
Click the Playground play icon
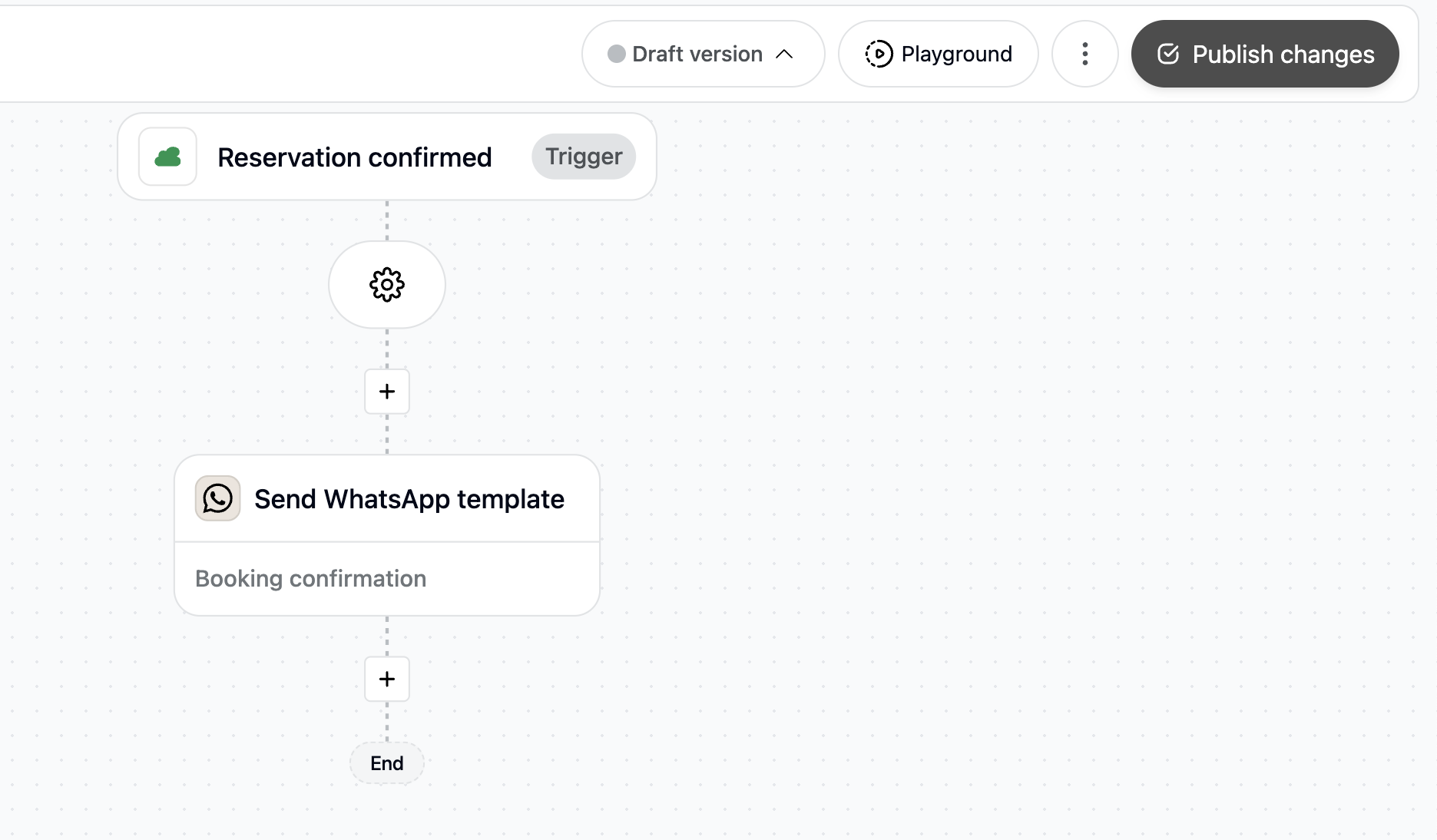tap(879, 54)
